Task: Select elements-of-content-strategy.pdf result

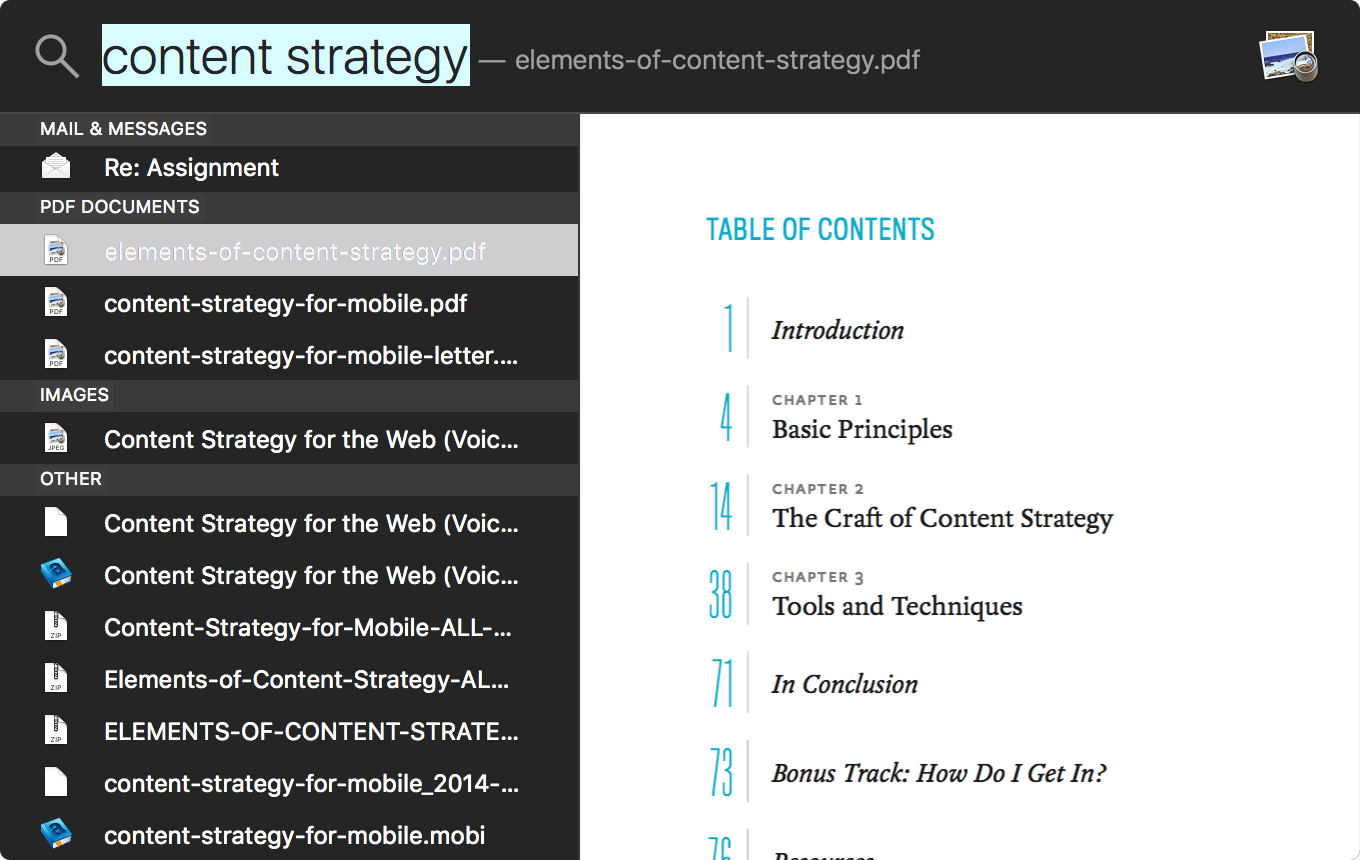Action: [289, 250]
